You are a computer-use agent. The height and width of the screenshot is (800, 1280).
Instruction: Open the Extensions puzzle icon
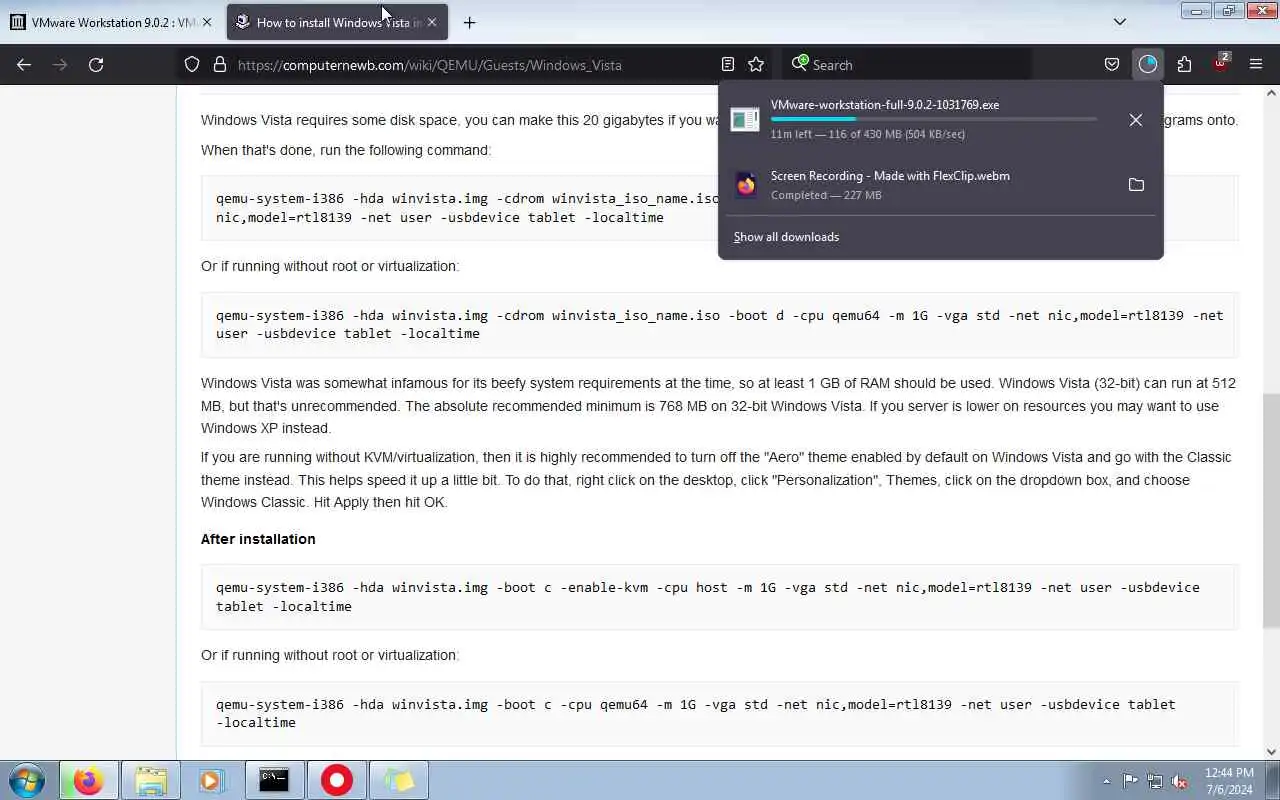(1184, 64)
